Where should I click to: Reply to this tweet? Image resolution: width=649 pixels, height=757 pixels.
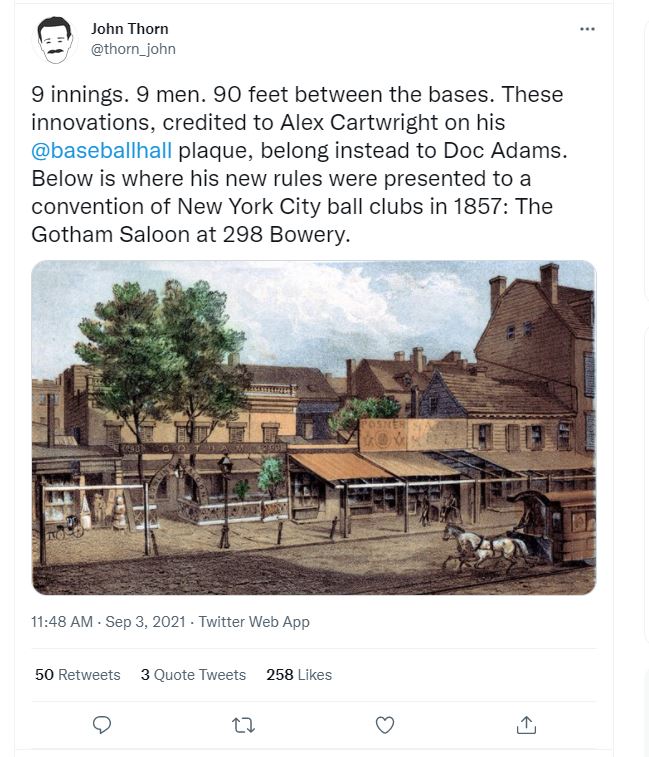tap(101, 725)
